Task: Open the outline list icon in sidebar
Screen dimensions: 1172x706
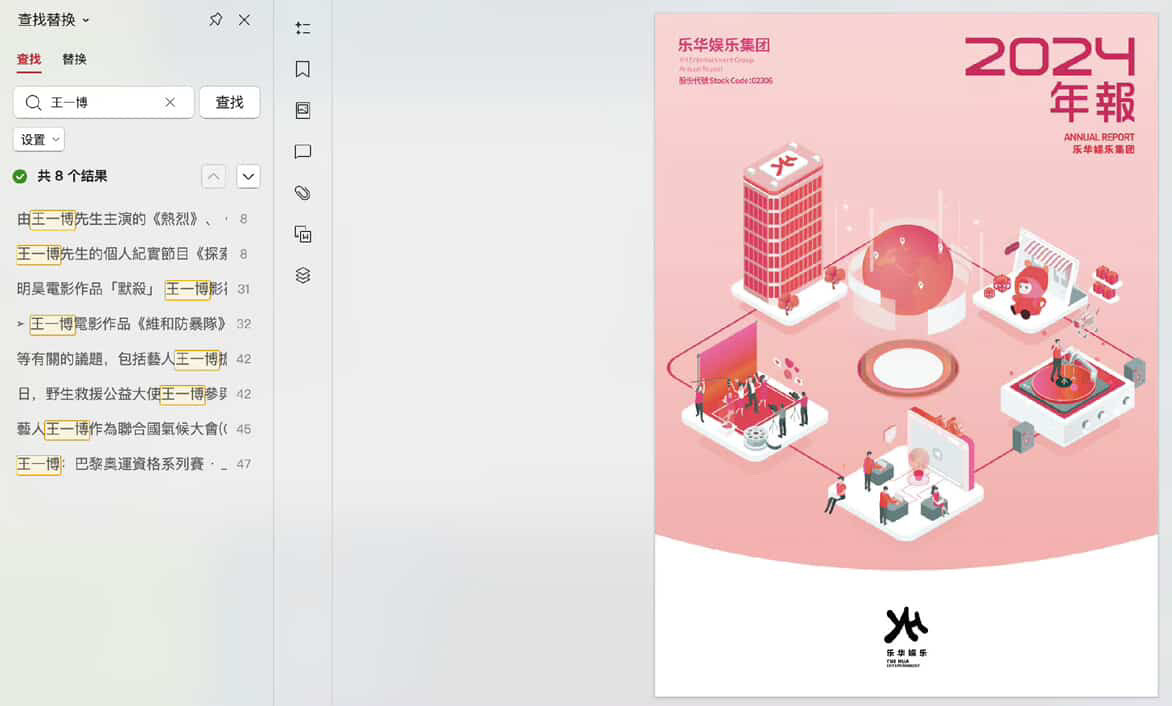Action: pyautogui.click(x=303, y=28)
